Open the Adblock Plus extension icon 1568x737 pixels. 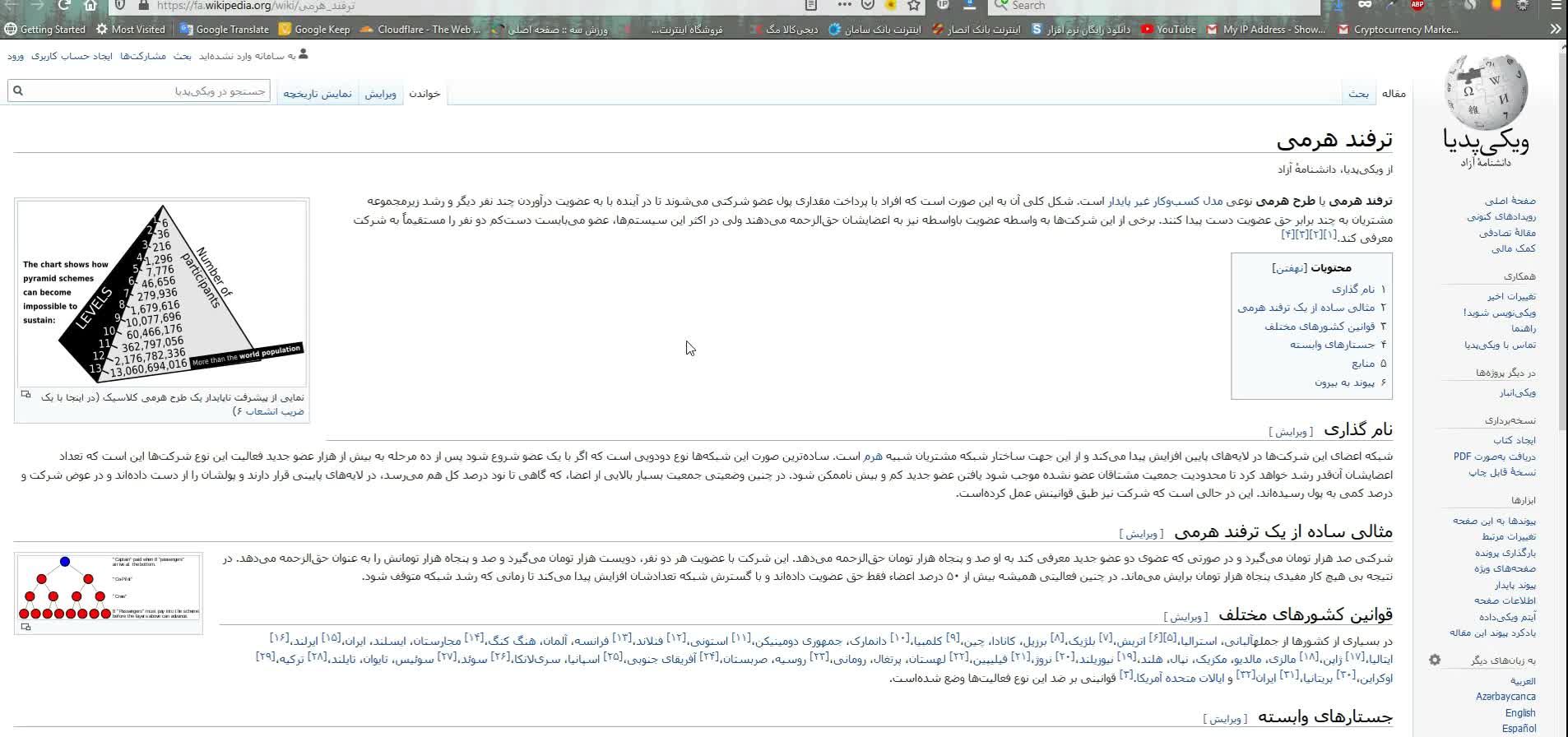coord(1417,5)
